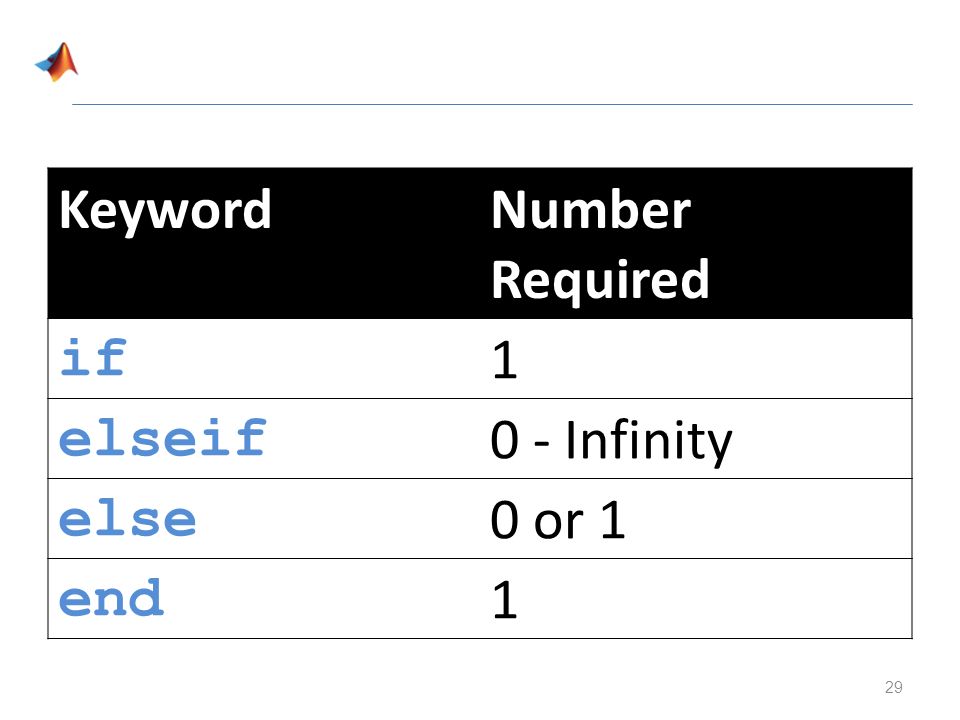
Task: Click slide number 29
Action: (x=893, y=687)
